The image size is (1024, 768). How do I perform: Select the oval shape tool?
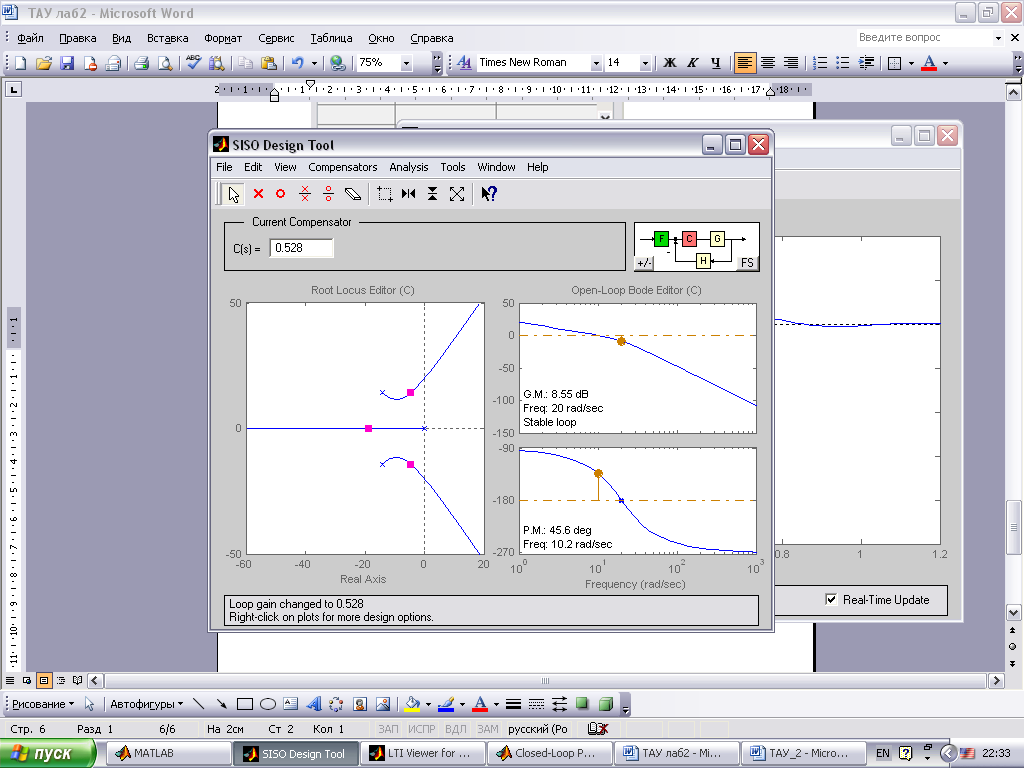pyautogui.click(x=268, y=704)
